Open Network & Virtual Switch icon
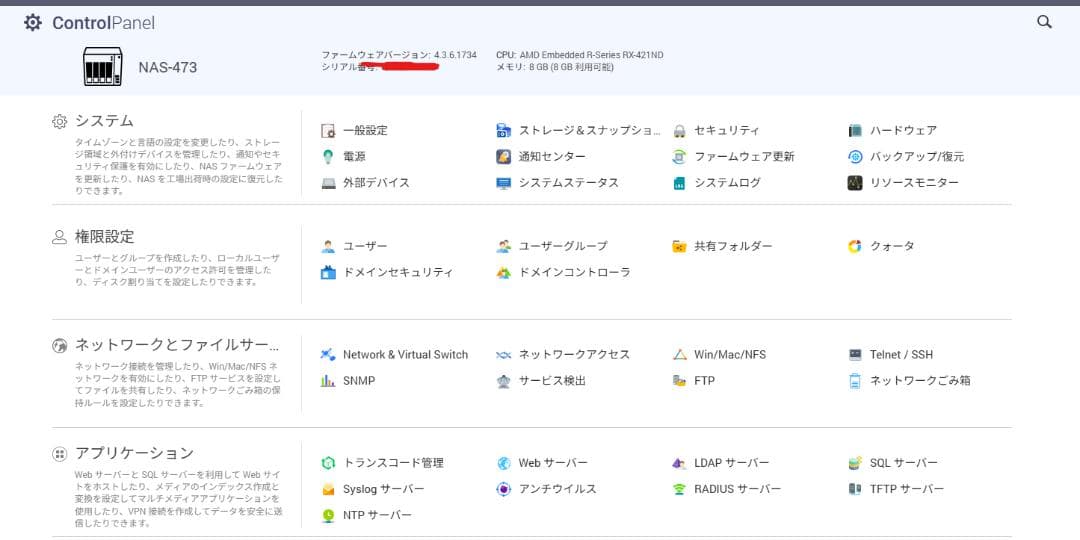Viewport: 1080px width, 540px height. [x=328, y=355]
